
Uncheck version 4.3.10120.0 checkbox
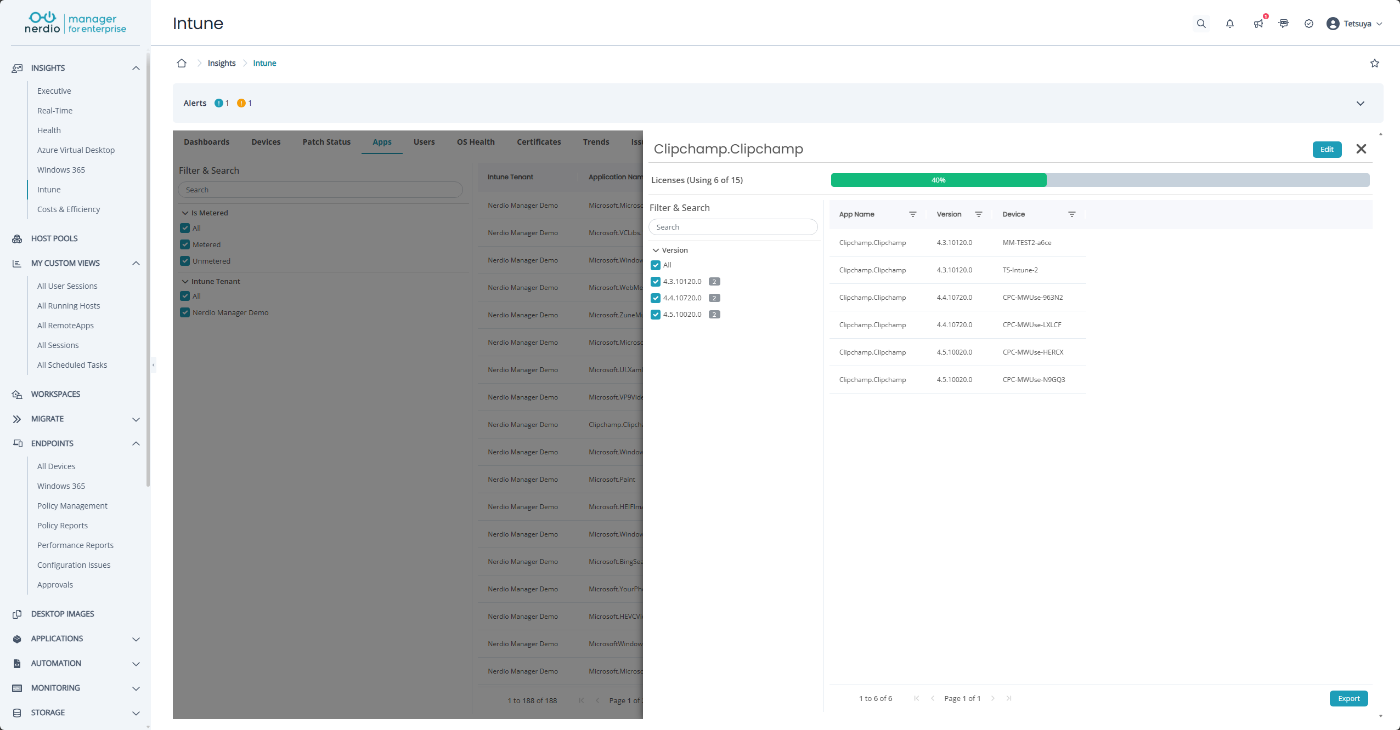(x=656, y=281)
